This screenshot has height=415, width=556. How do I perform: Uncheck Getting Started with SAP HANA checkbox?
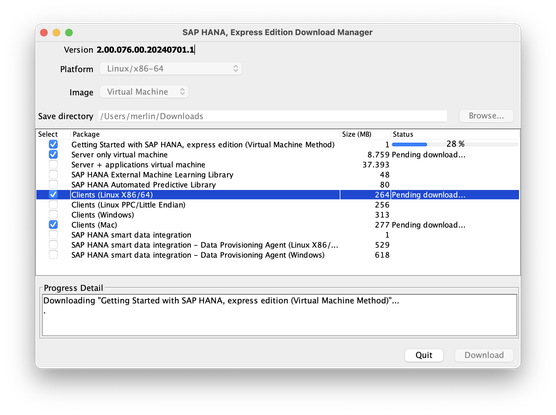click(53, 144)
